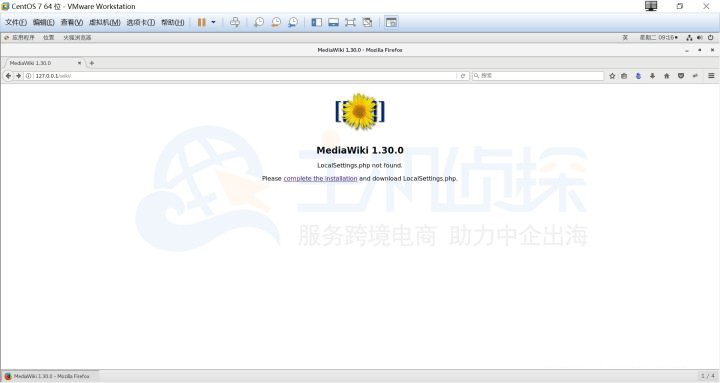
Task: Open the power menu in the GNOME panel
Action: point(710,38)
